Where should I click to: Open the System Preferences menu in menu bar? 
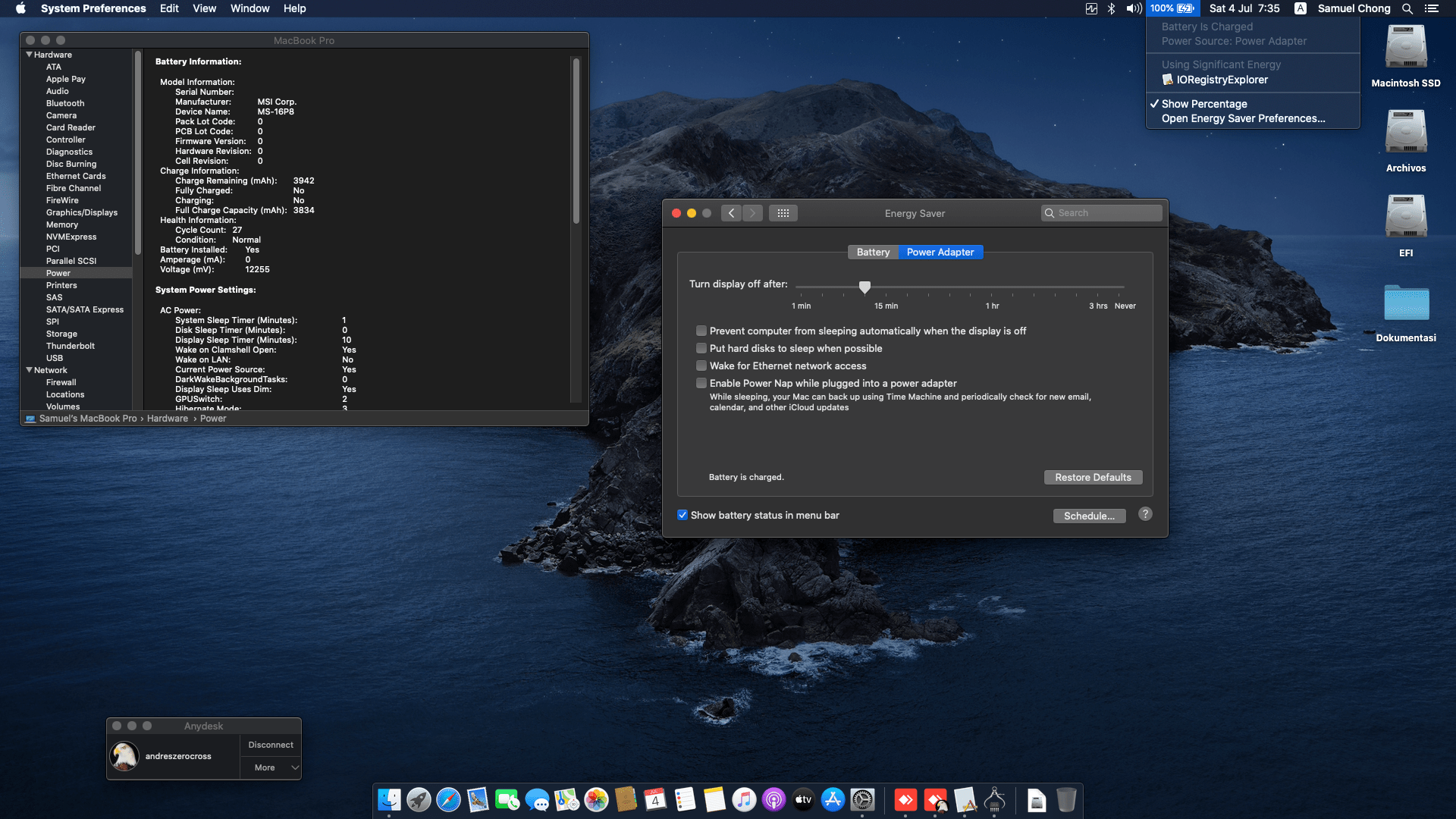(x=94, y=8)
